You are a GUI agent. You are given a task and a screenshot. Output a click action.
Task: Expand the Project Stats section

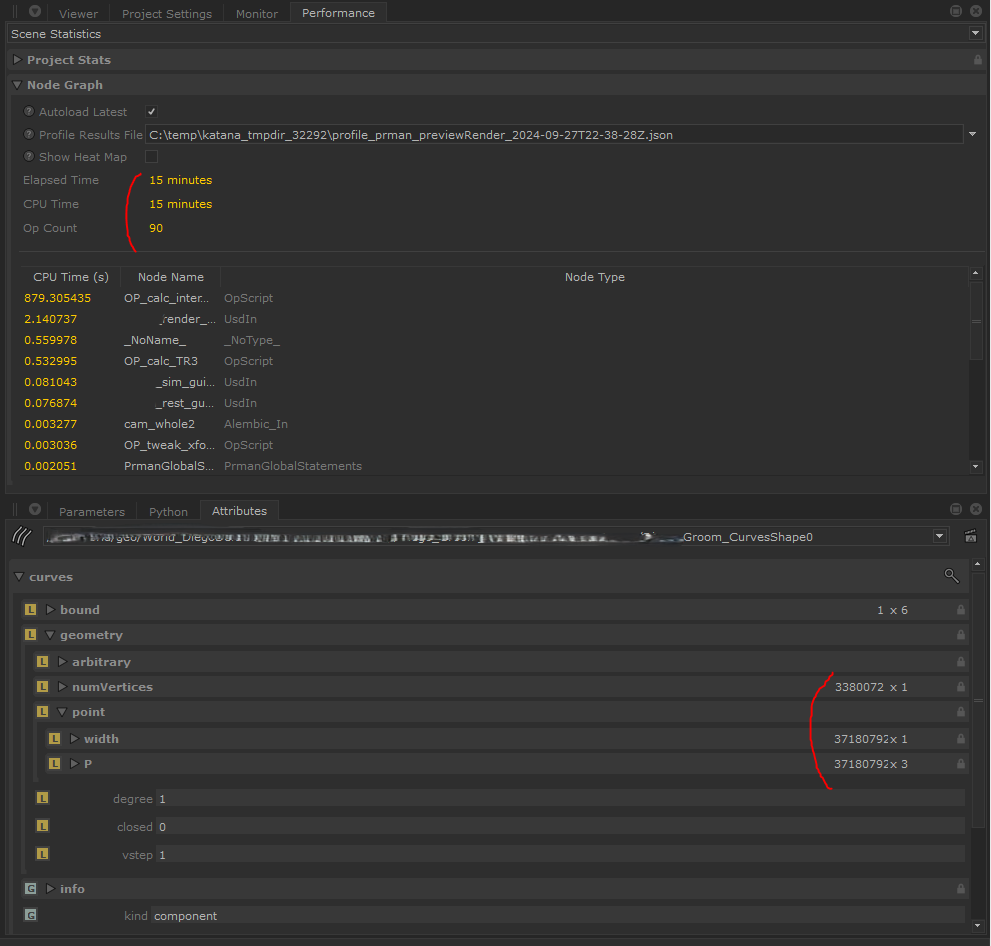17,60
